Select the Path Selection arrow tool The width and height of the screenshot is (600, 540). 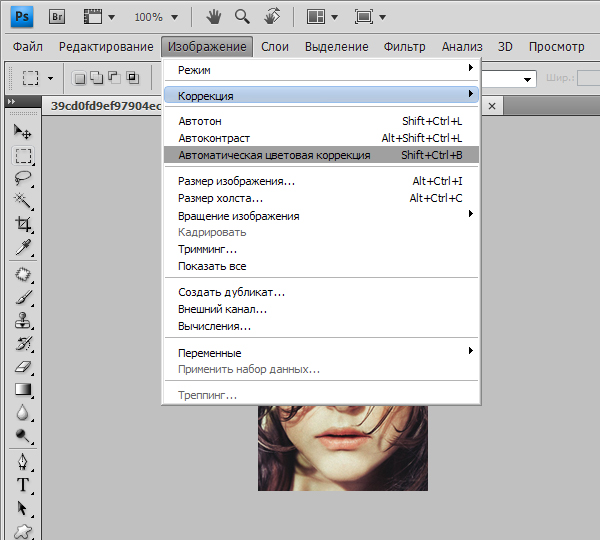coord(23,508)
